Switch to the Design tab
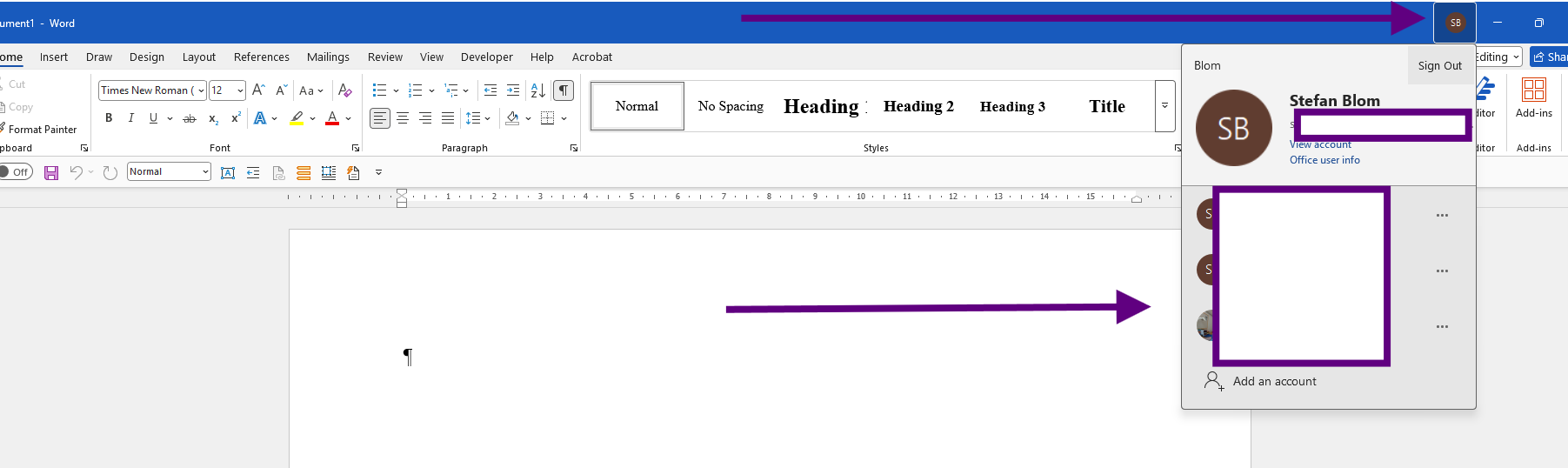 click(x=147, y=57)
